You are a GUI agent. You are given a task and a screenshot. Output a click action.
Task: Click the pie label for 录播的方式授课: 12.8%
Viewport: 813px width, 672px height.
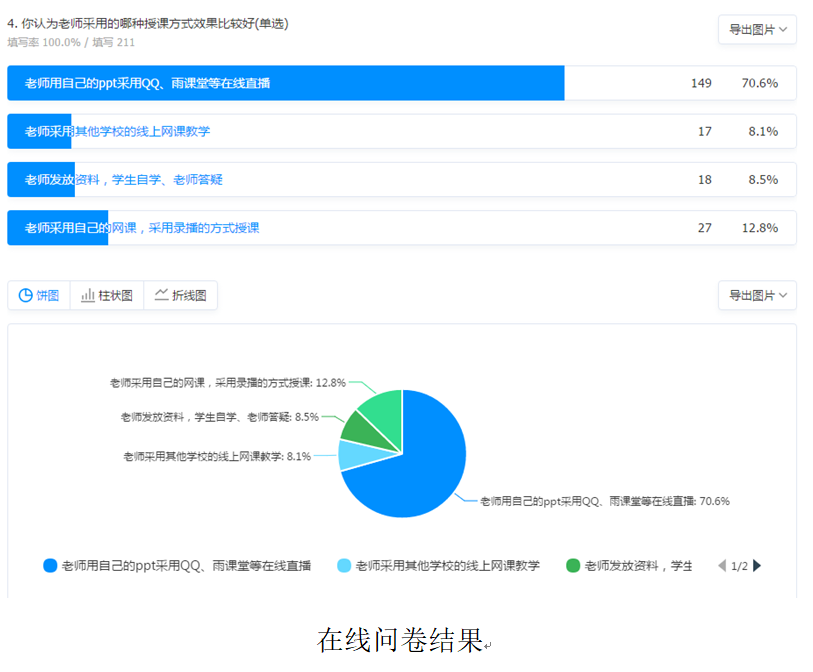(x=227, y=383)
